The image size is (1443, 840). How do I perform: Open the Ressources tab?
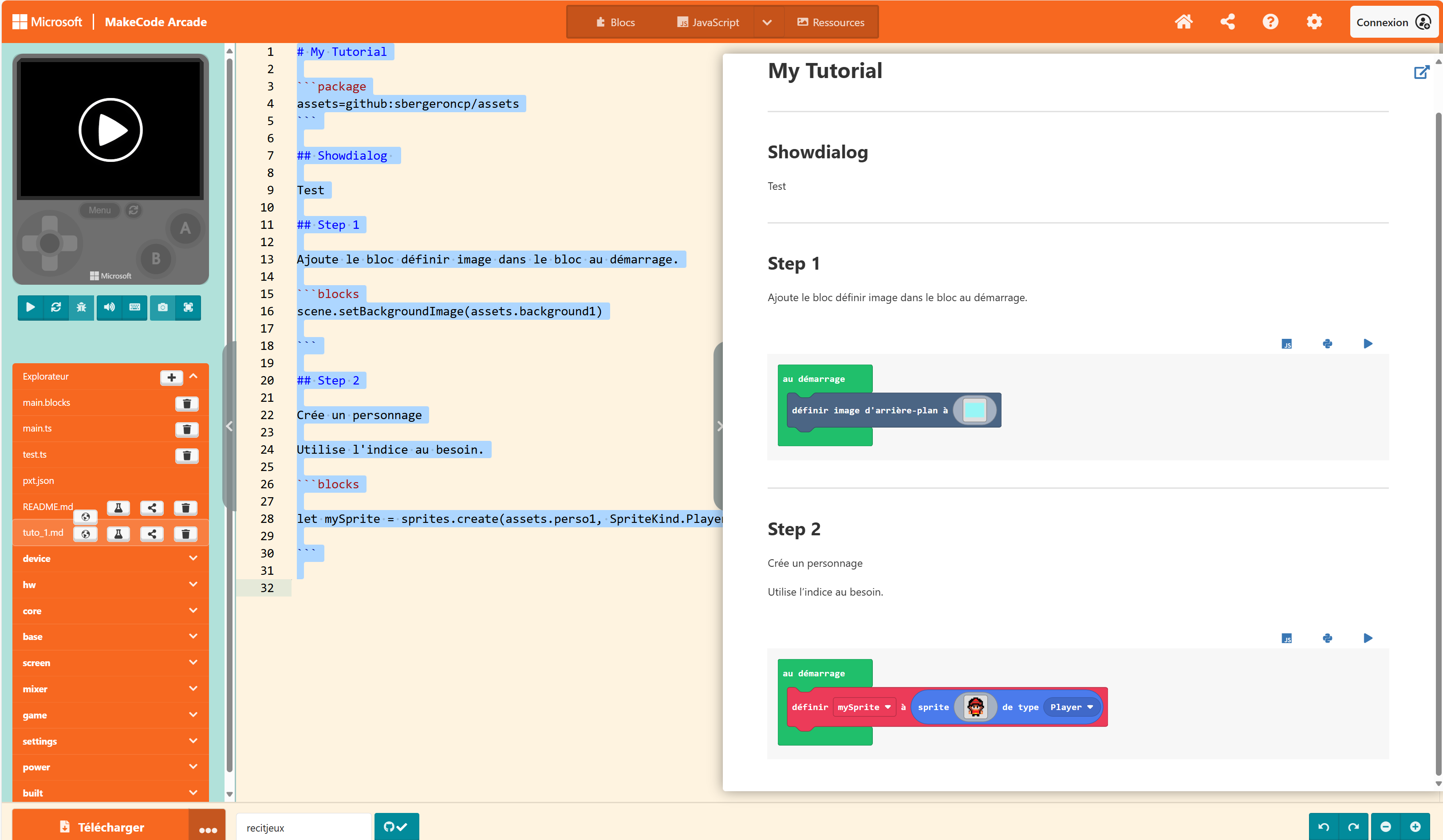coord(831,22)
